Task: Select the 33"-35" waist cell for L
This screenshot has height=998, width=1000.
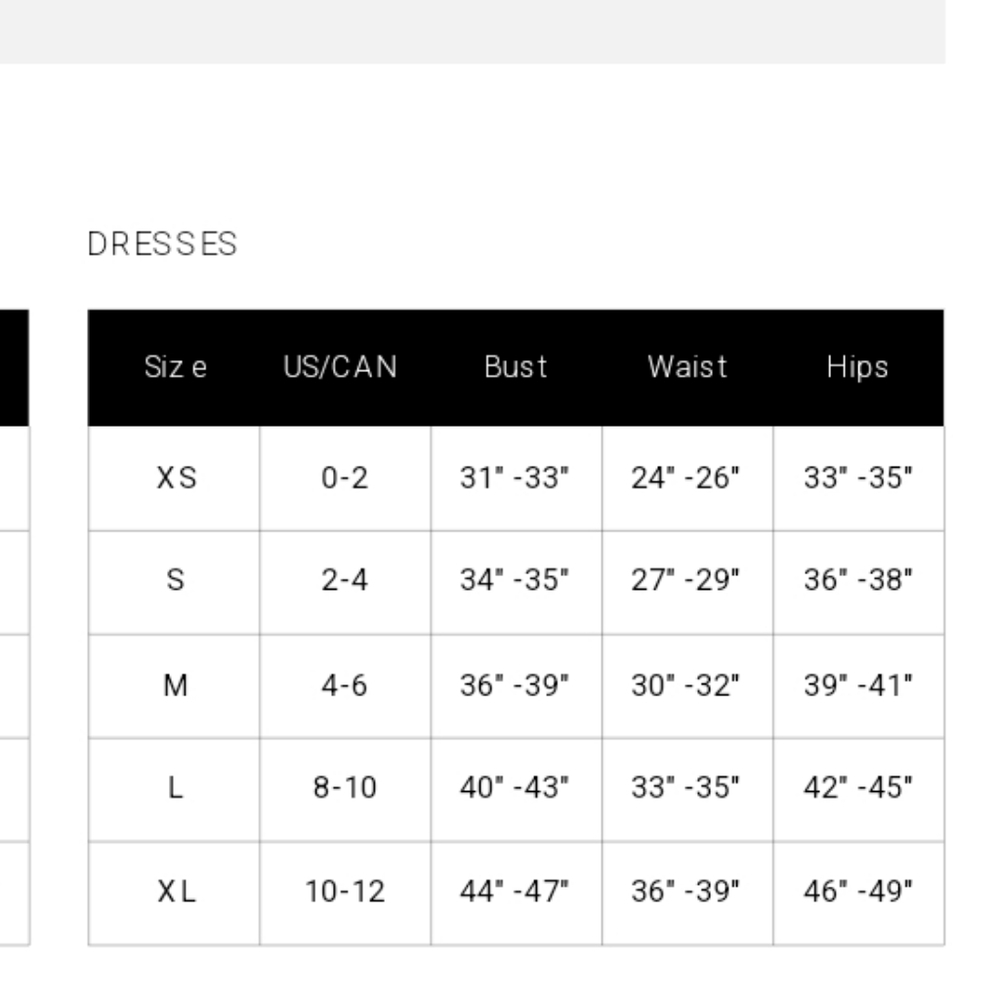Action: point(688,790)
